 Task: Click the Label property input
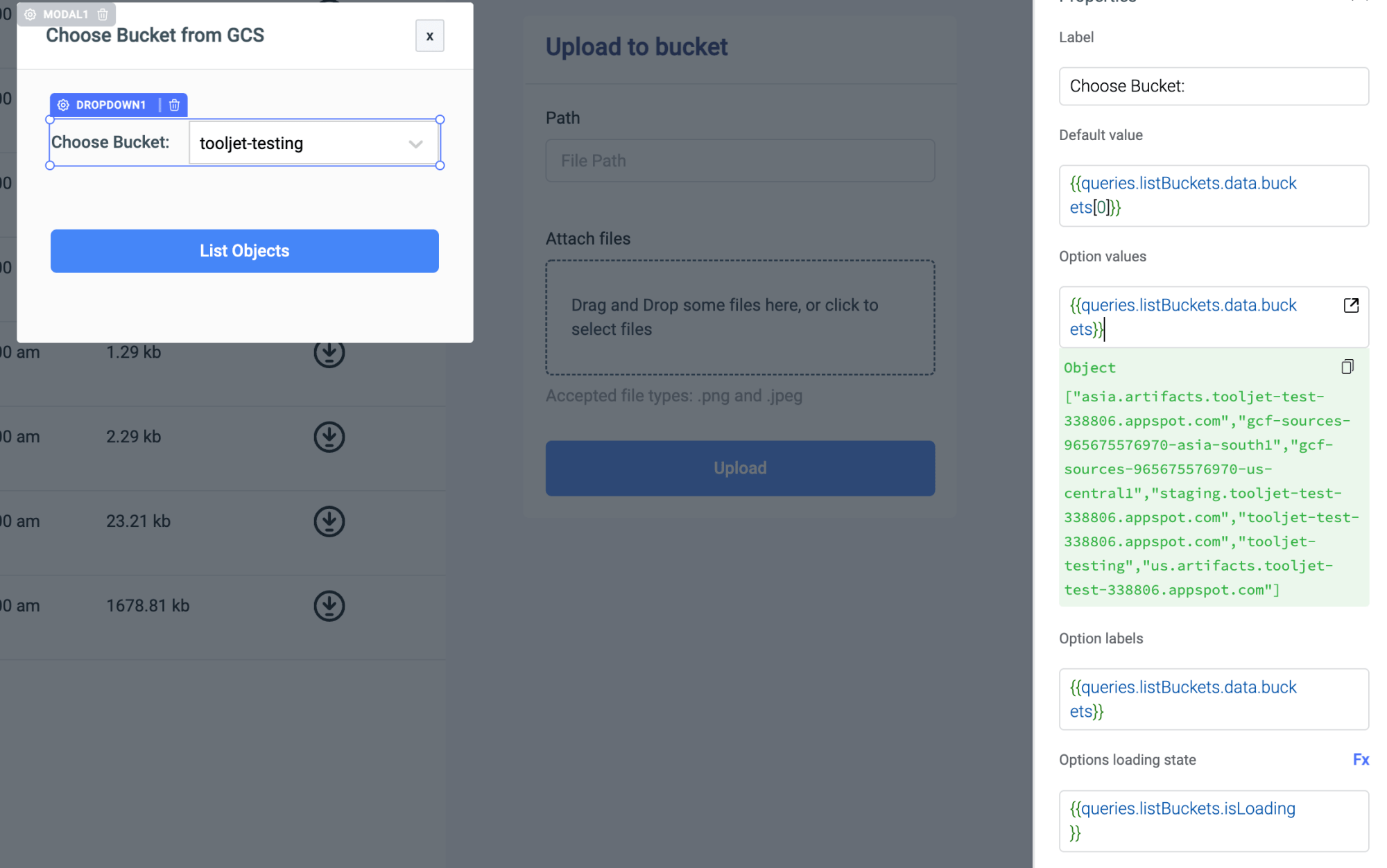1213,87
